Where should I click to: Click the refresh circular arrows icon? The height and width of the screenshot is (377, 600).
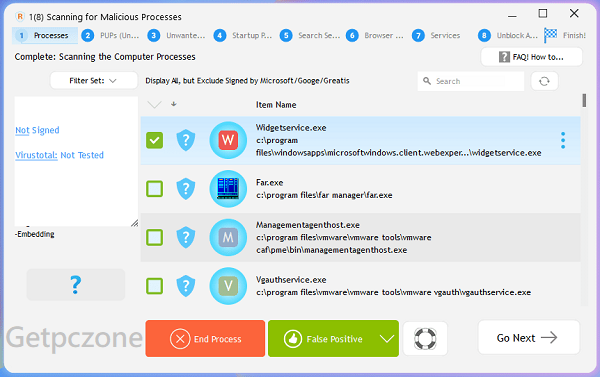pyautogui.click(x=544, y=81)
